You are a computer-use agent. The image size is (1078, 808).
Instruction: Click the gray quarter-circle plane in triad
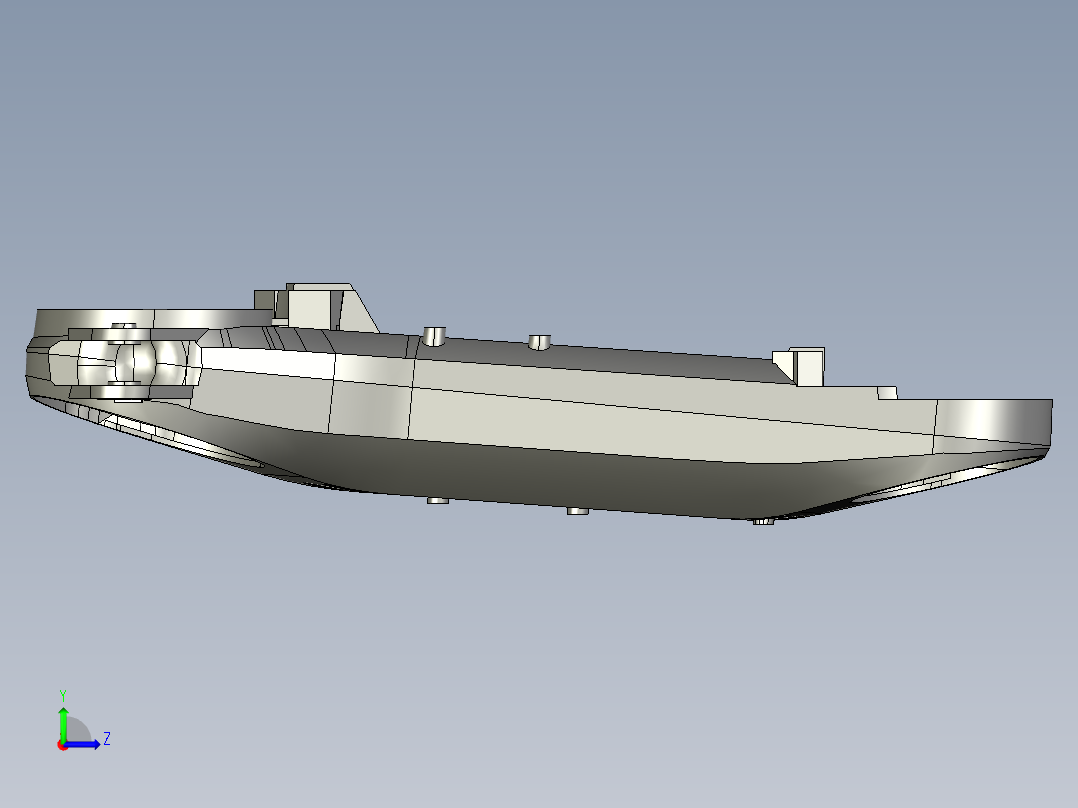(x=76, y=730)
